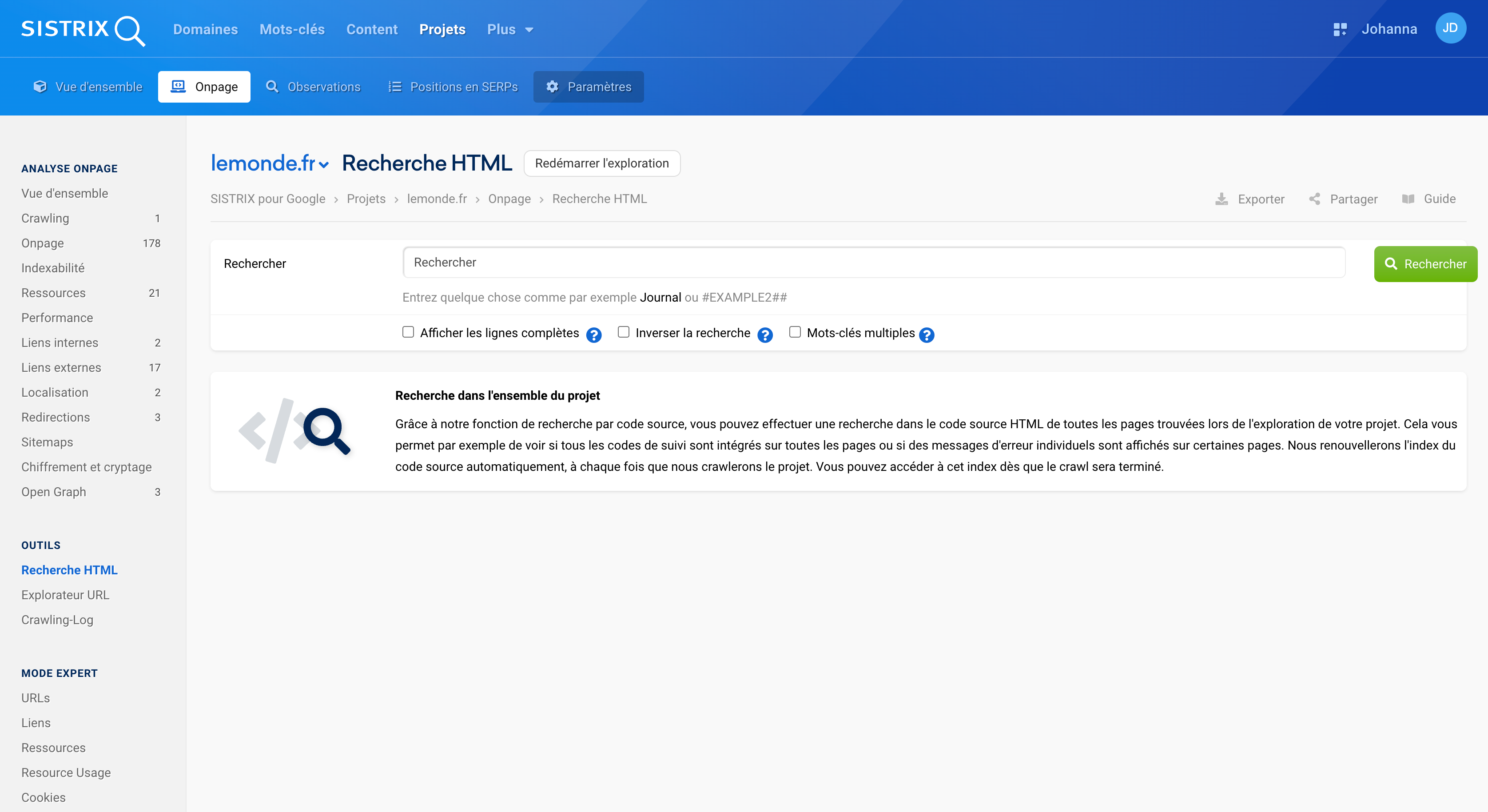This screenshot has height=812, width=1488.
Task: Click help icon for Inverser la recherche
Action: point(765,335)
